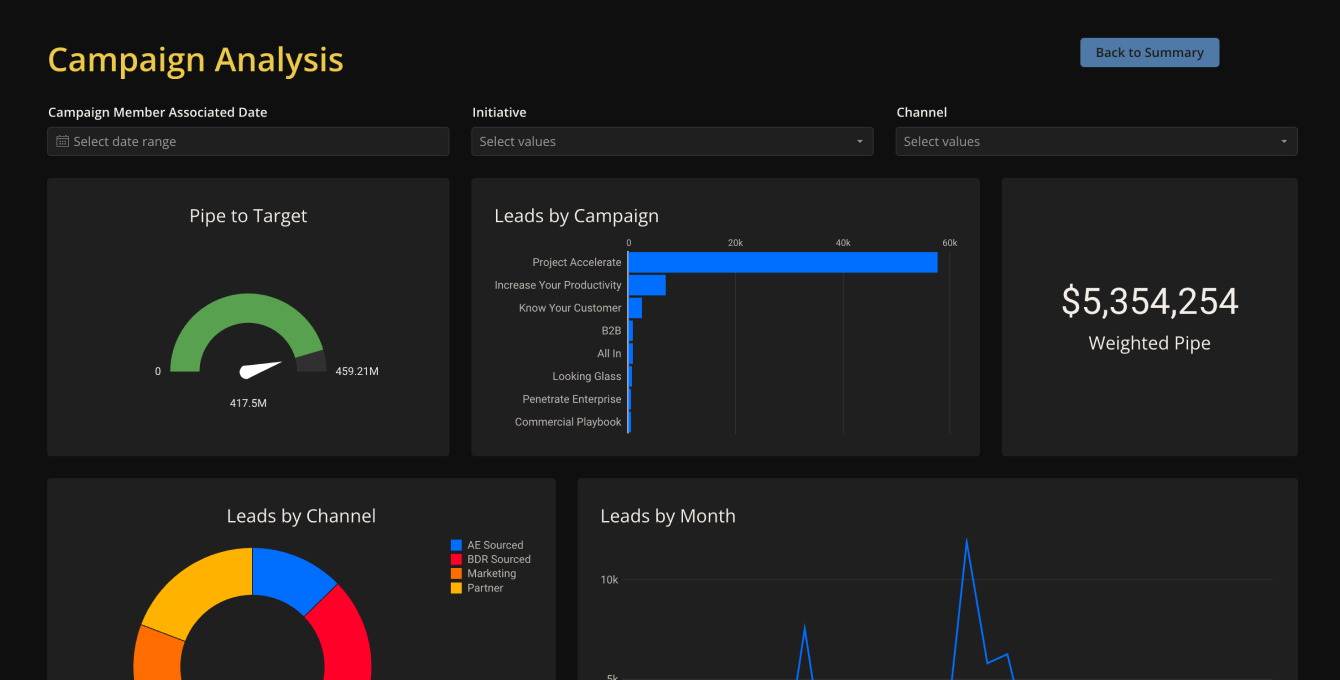Click the calendar icon in date range field
1340x680 pixels.
pyautogui.click(x=62, y=141)
